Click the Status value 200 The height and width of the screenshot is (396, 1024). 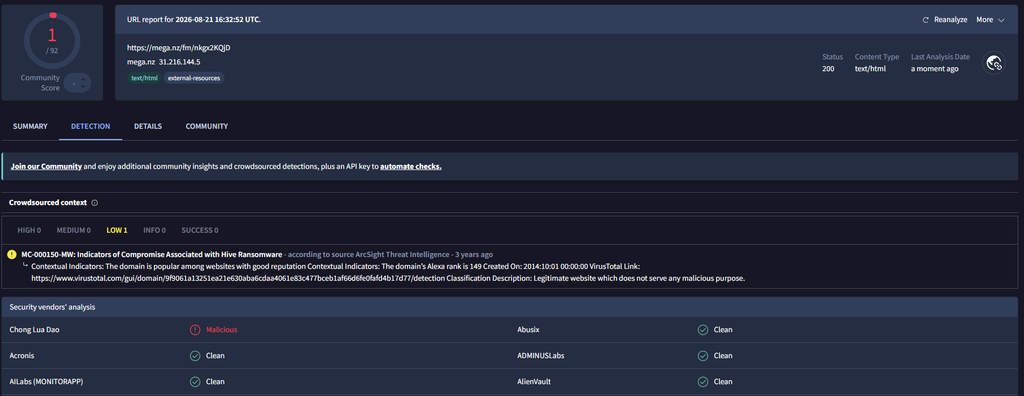[x=828, y=69]
